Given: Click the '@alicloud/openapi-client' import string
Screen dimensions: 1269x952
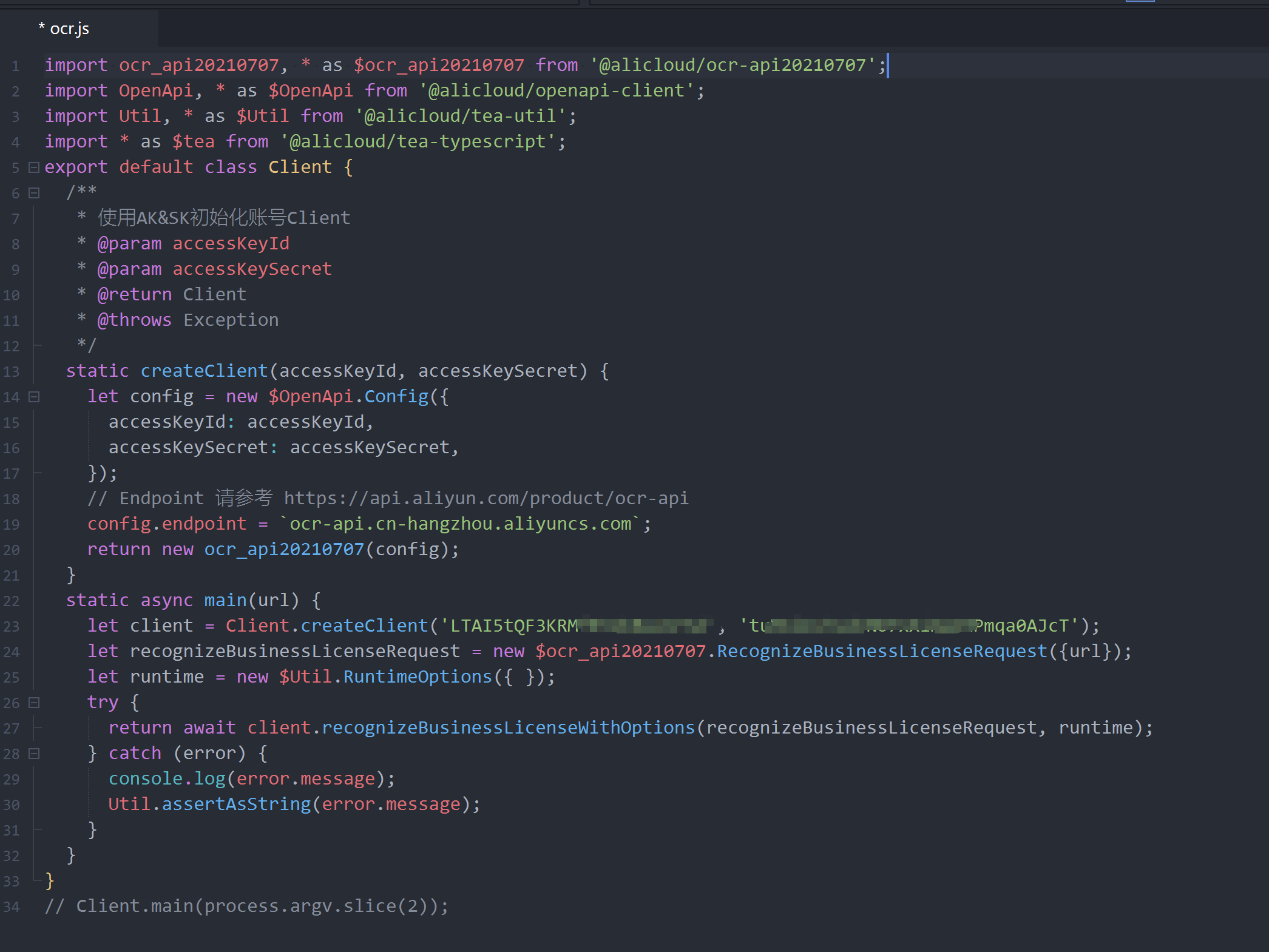Looking at the screenshot, I should pos(557,90).
